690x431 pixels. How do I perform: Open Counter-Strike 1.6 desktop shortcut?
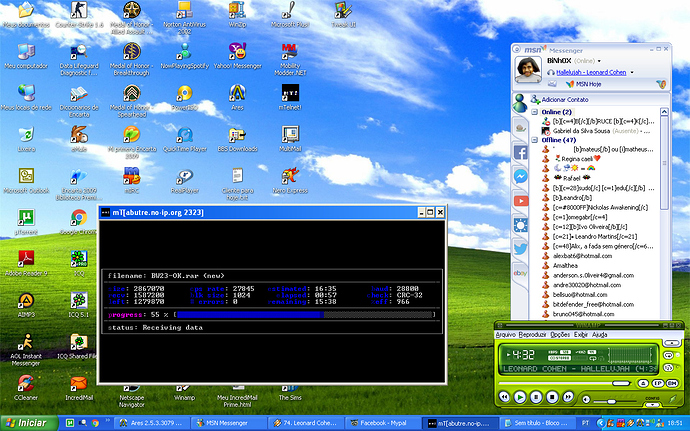tap(69, 14)
